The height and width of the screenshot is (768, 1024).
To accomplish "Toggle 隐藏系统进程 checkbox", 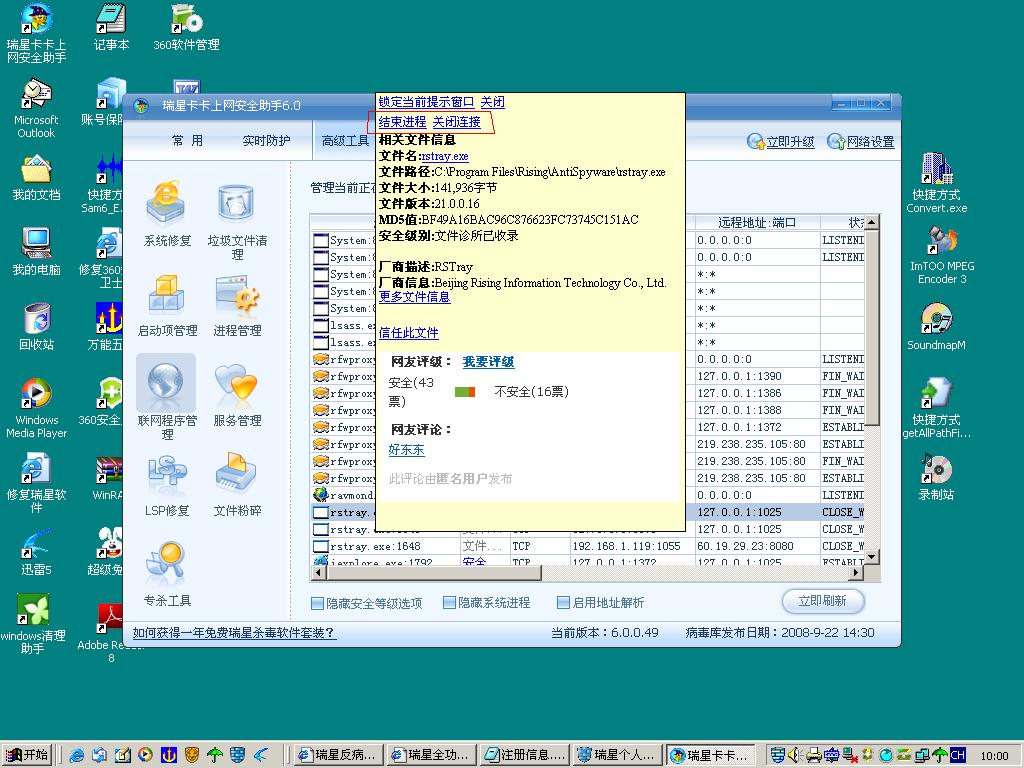I will pyautogui.click(x=449, y=602).
